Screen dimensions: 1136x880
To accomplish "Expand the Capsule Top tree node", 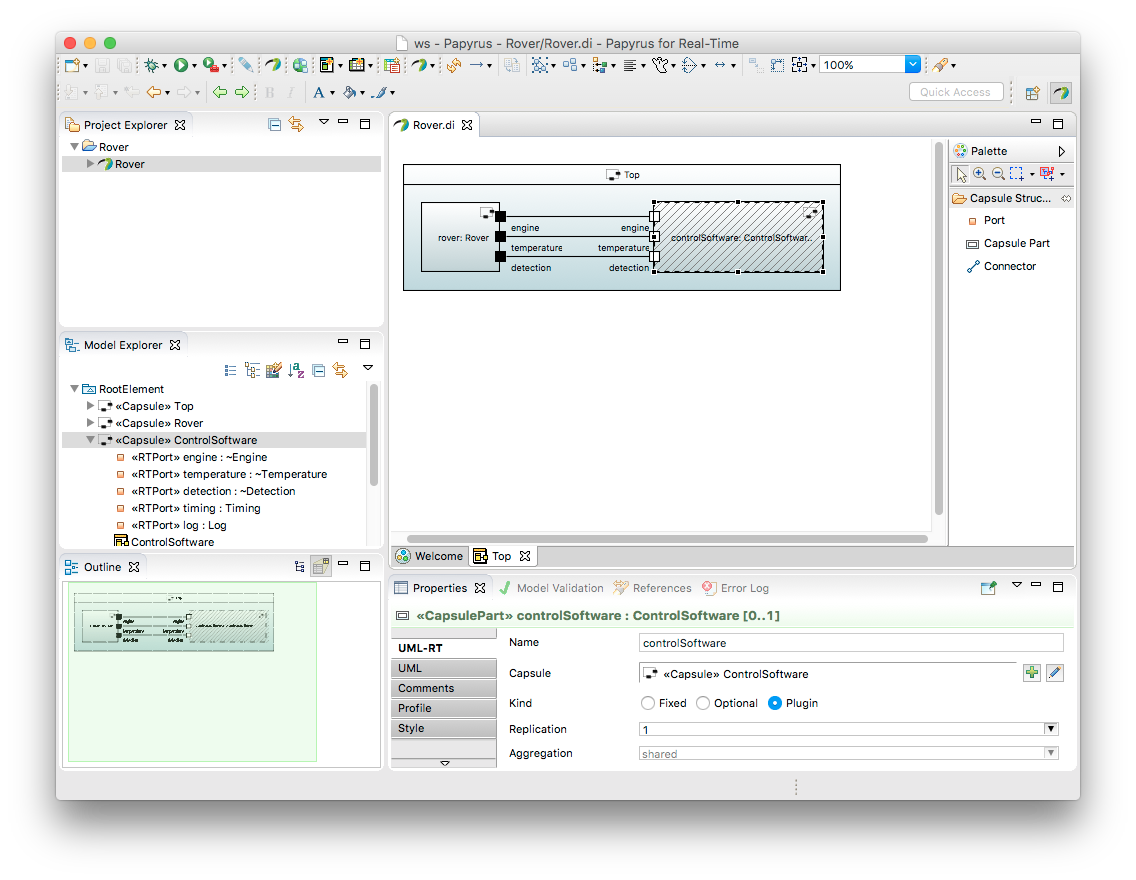I will coord(91,406).
